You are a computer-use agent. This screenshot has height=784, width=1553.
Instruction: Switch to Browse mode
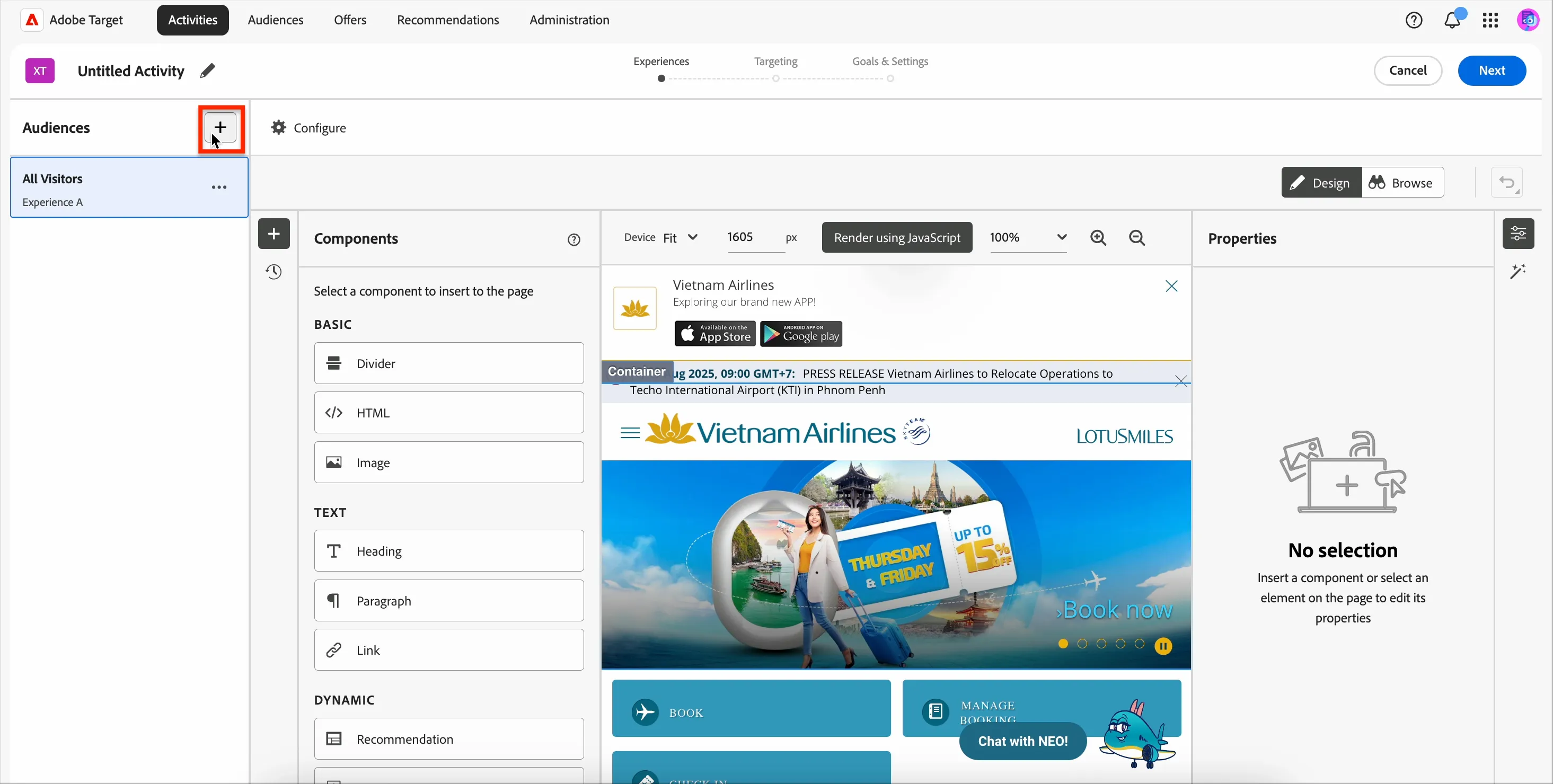[1402, 183]
